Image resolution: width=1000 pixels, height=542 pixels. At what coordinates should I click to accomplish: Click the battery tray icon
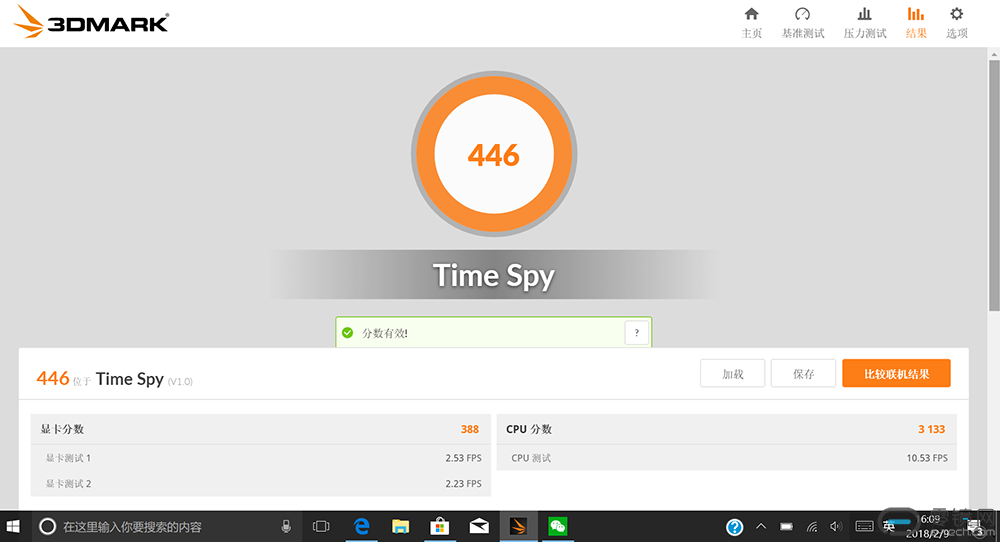786,527
